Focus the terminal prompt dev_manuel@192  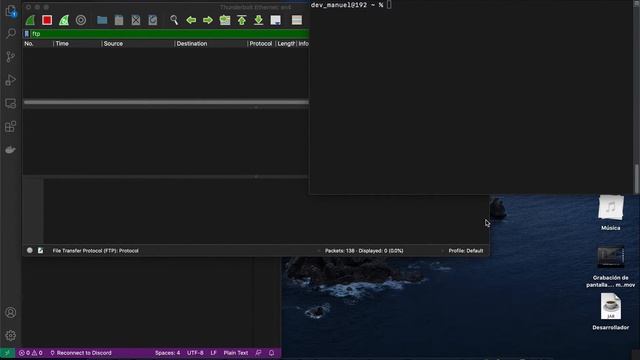[x=347, y=5]
